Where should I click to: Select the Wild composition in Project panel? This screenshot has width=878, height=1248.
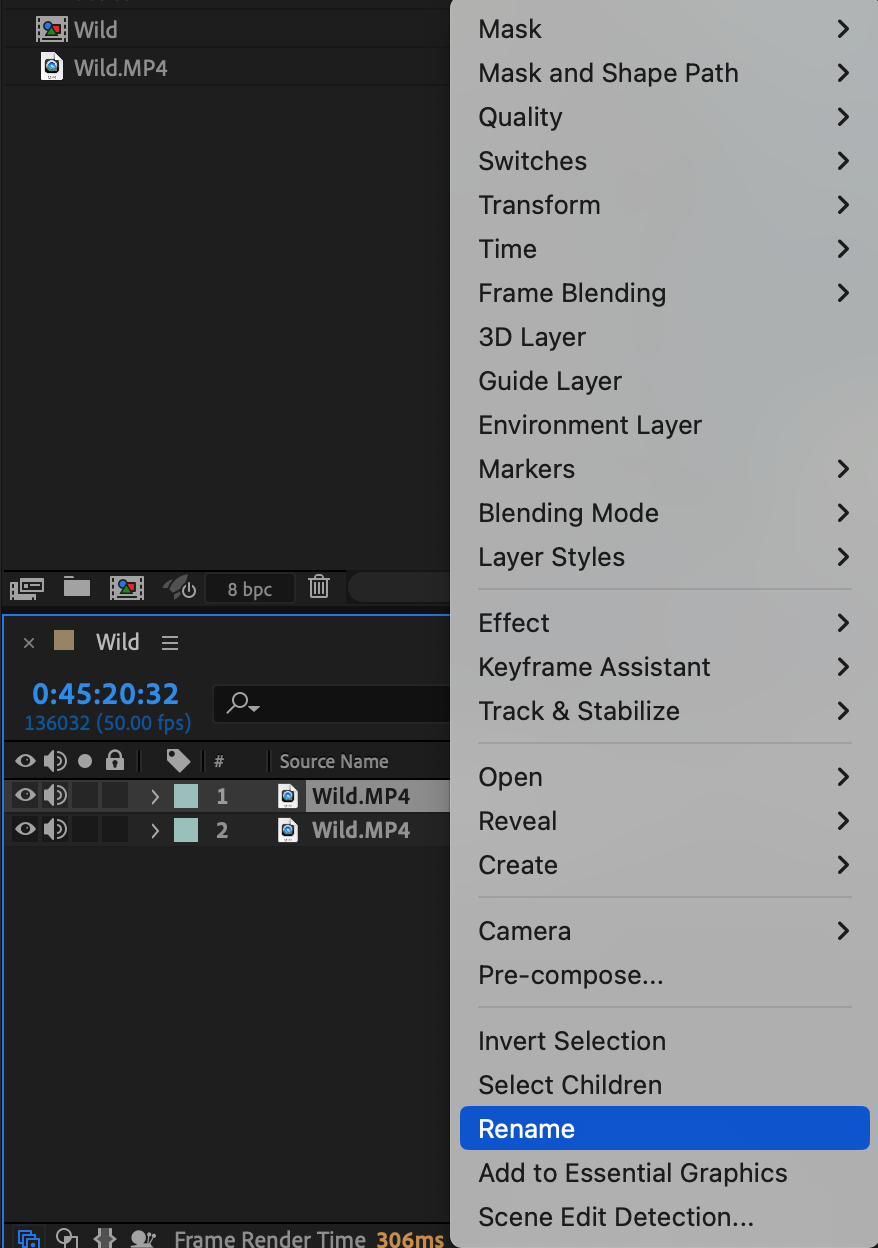[95, 30]
